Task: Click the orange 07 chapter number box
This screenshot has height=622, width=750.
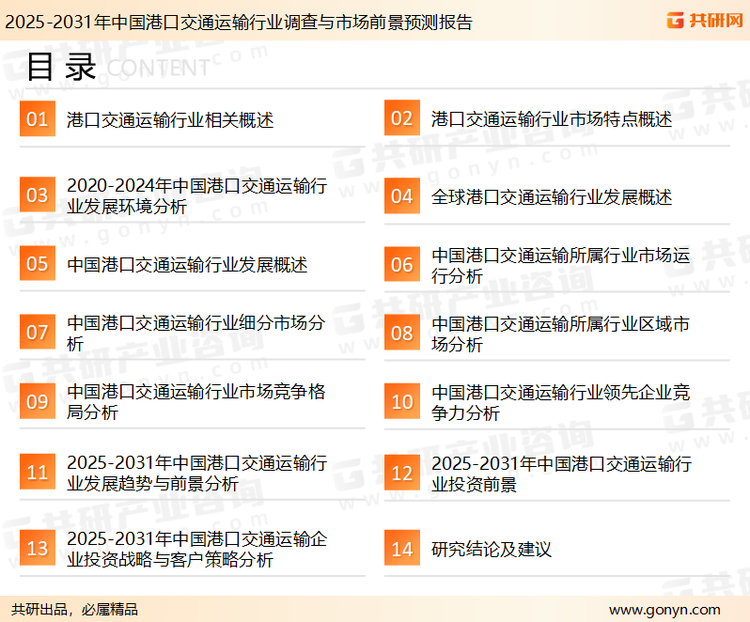Action: (37, 332)
